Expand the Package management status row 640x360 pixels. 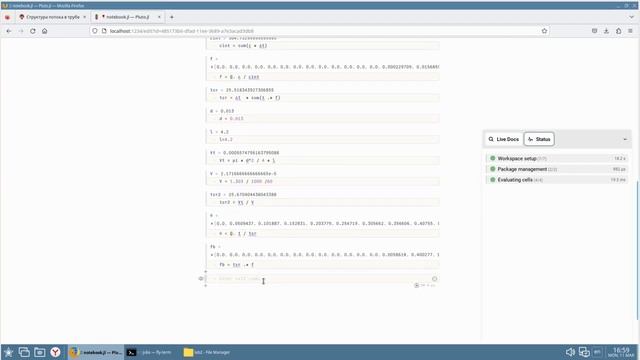(557, 169)
